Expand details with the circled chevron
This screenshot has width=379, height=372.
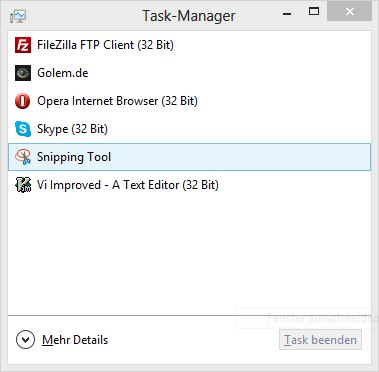[25, 340]
